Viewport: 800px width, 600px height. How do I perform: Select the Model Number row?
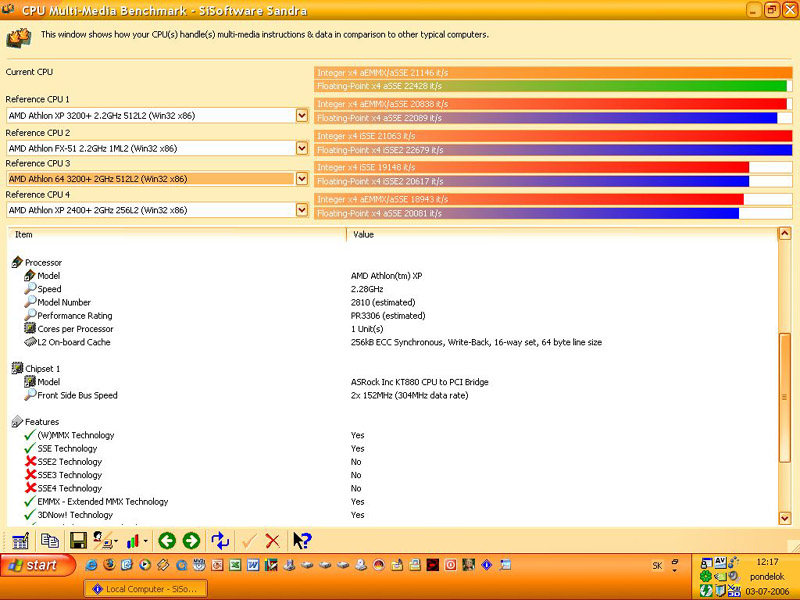(57, 302)
